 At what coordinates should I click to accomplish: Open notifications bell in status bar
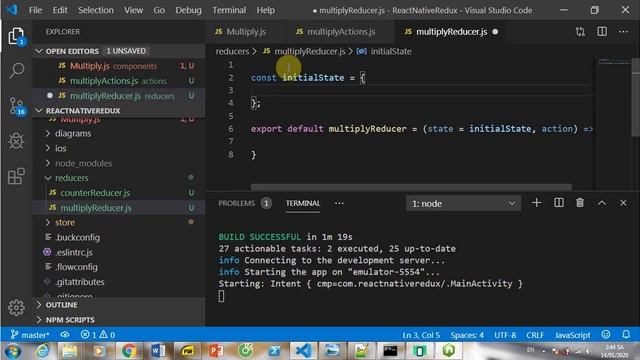point(626,335)
